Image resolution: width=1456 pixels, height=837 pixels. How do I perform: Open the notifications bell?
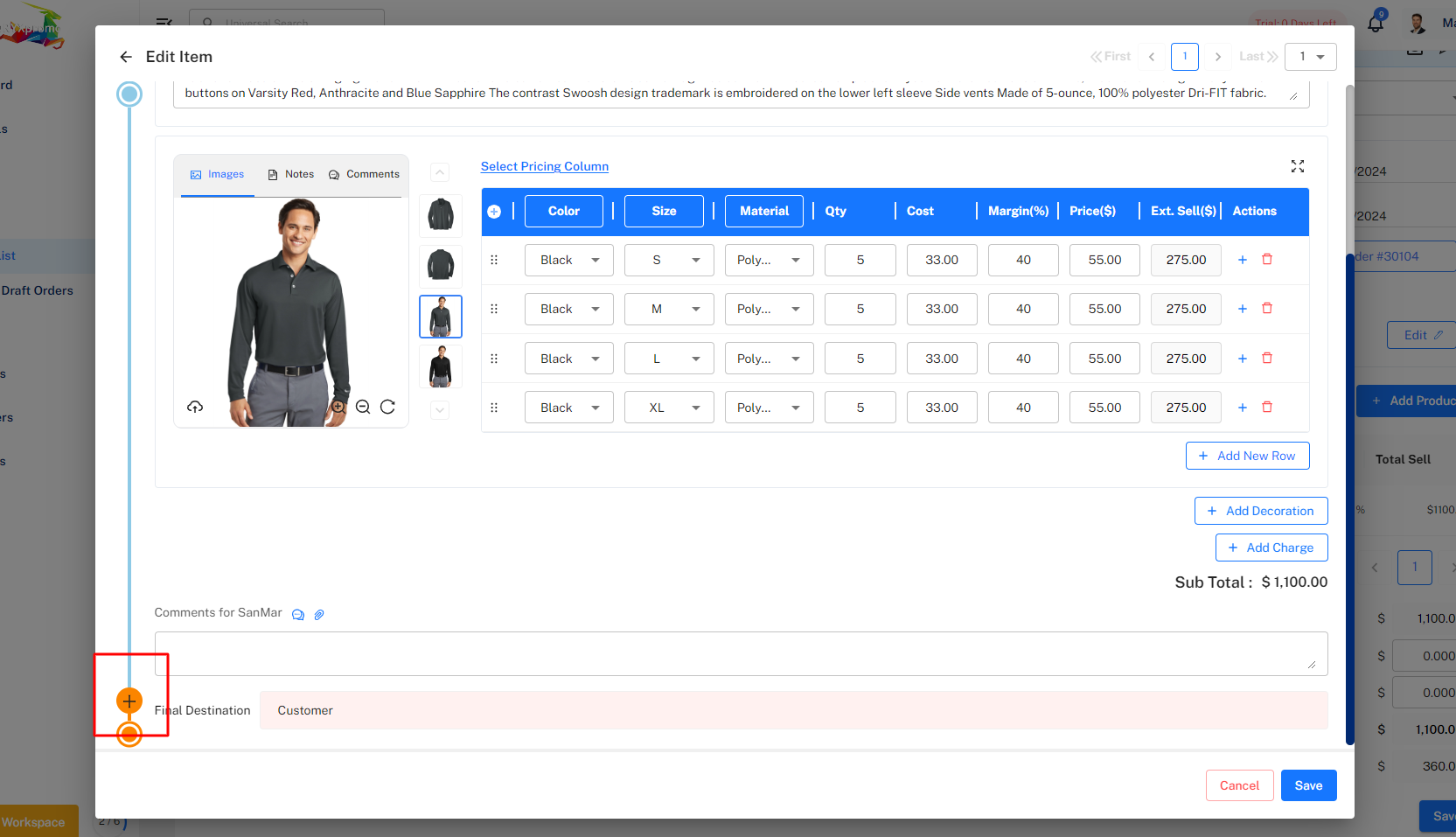click(1376, 24)
